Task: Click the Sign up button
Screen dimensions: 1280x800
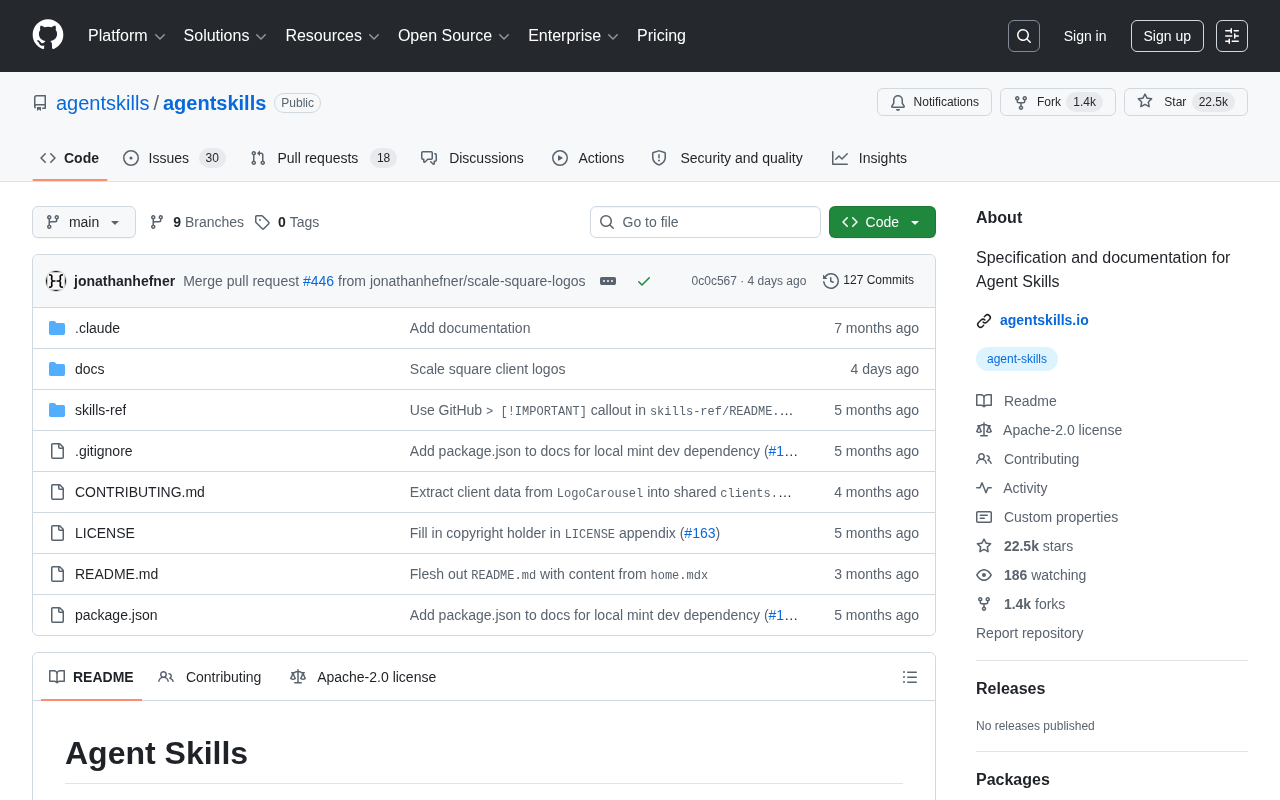Action: [1167, 36]
